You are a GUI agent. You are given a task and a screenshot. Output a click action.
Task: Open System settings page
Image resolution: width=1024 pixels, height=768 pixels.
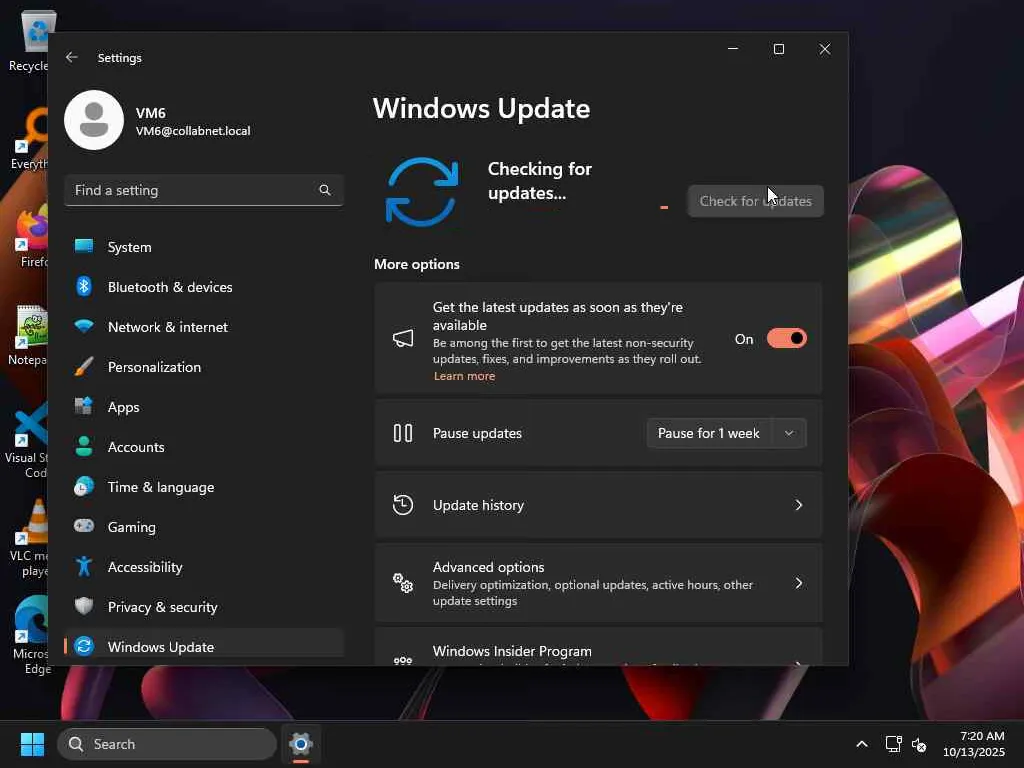point(204,247)
